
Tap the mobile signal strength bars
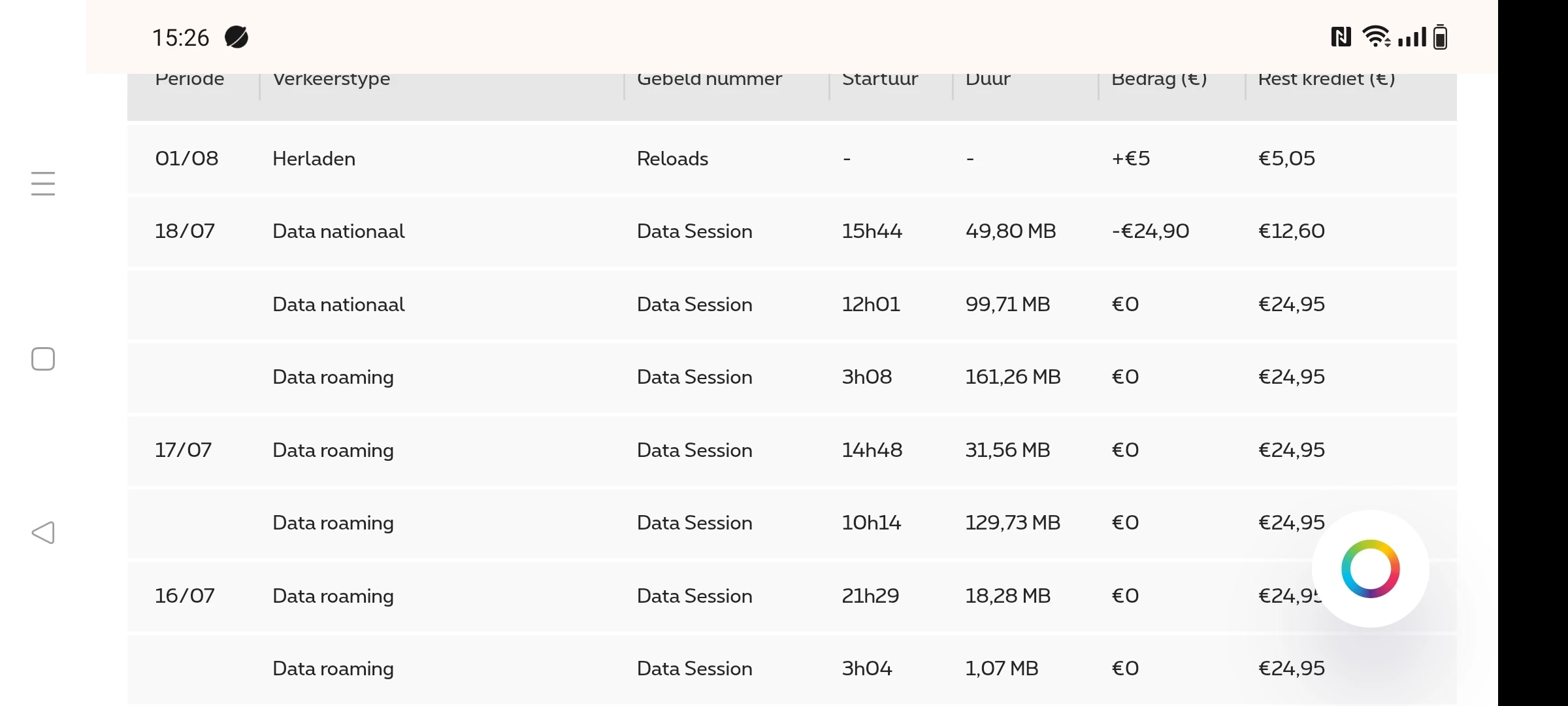coord(1412,37)
